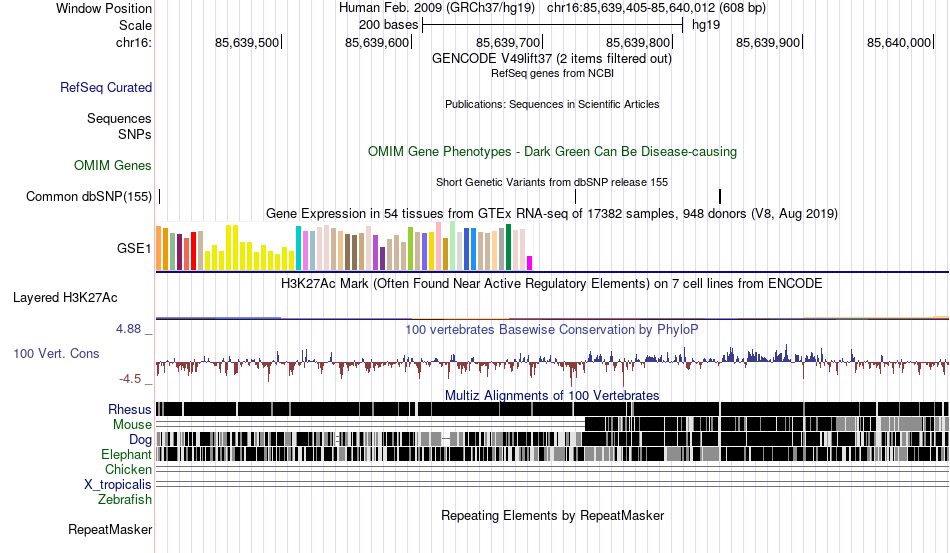Click the GENCODE V49lift37 track title
Image resolution: width=950 pixels, height=553 pixels.
tap(552, 59)
